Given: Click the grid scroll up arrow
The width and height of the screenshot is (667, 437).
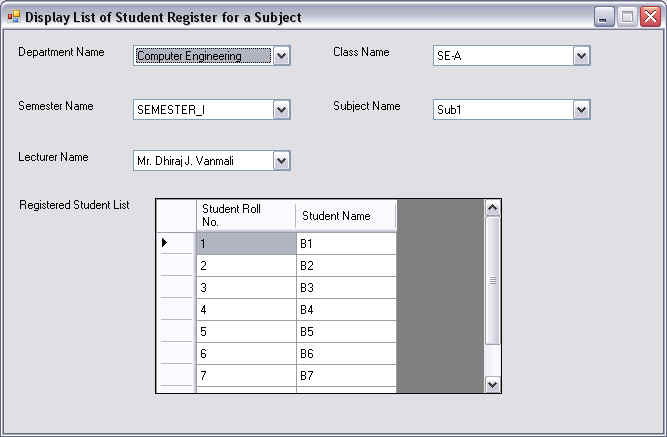Looking at the screenshot, I should click(x=492, y=207).
